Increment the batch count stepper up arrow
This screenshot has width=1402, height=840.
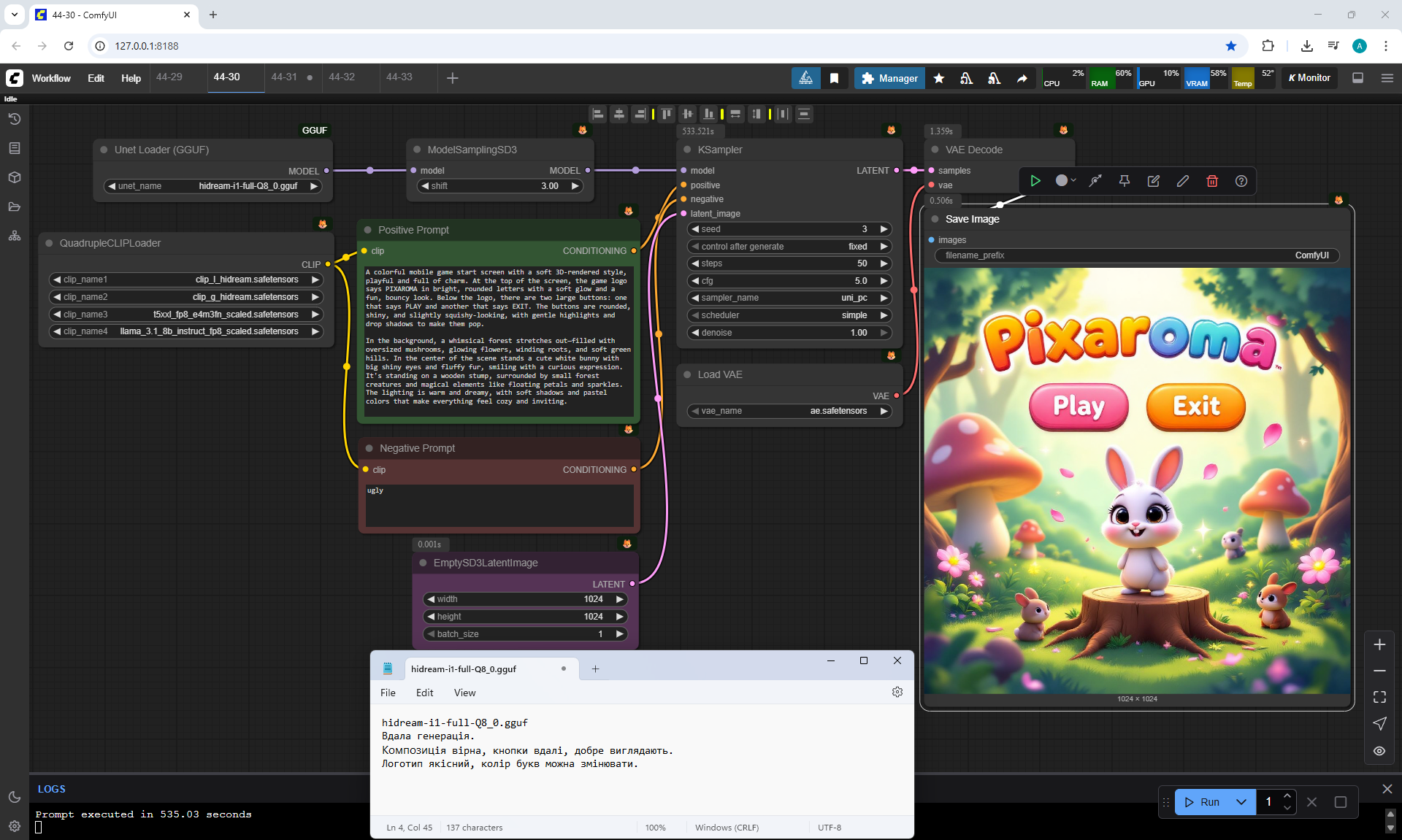click(x=1287, y=795)
